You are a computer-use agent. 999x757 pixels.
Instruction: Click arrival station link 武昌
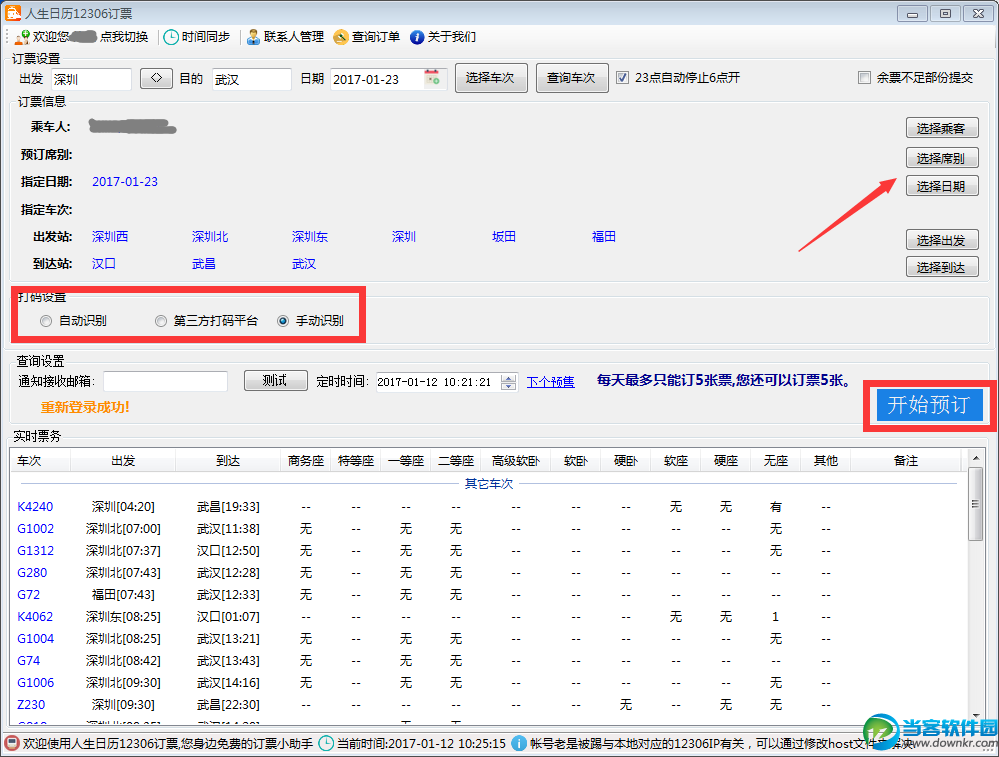click(204, 263)
